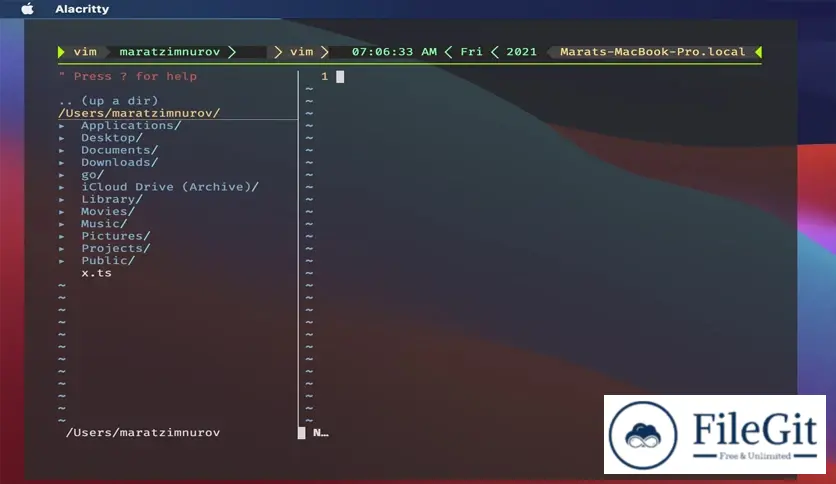This screenshot has width=836, height=484.
Task: Select the Public/ directory entry
Action: point(108,260)
